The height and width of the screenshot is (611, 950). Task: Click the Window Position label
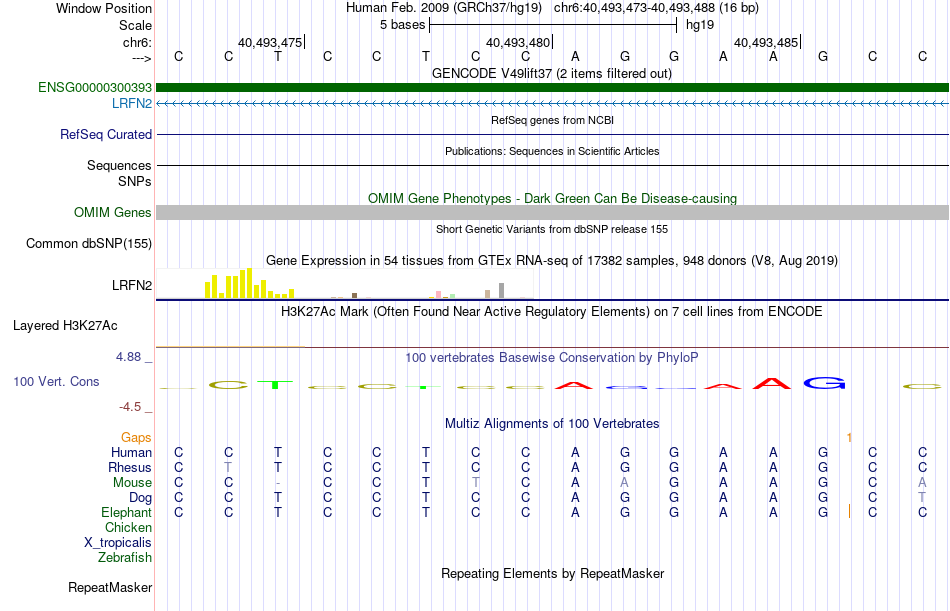click(x=104, y=8)
